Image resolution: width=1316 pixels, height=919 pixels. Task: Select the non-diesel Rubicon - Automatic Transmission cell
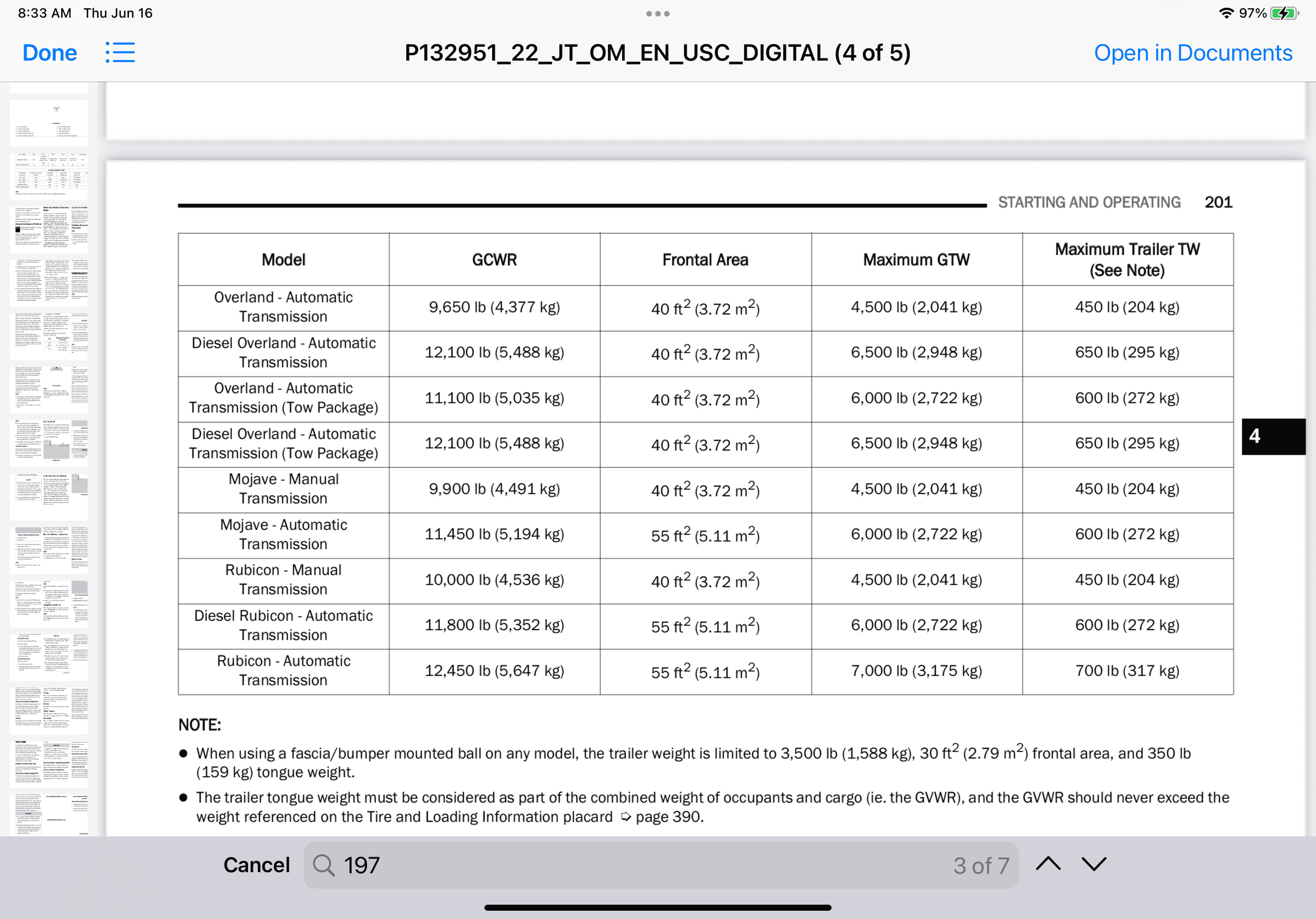(x=284, y=671)
